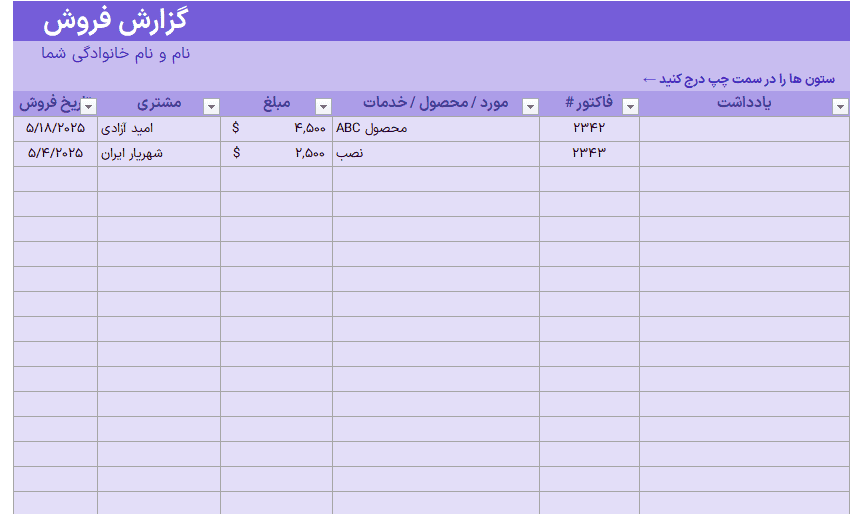Select the یادداشت header cell
This screenshot has height=514, width=858.
(744, 103)
